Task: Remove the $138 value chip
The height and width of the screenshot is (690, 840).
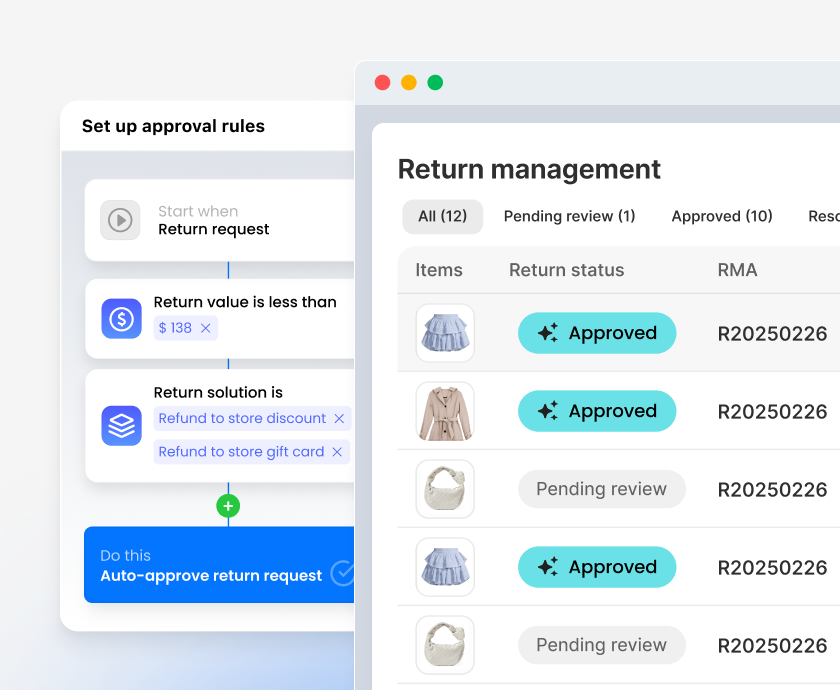Action: [208, 327]
